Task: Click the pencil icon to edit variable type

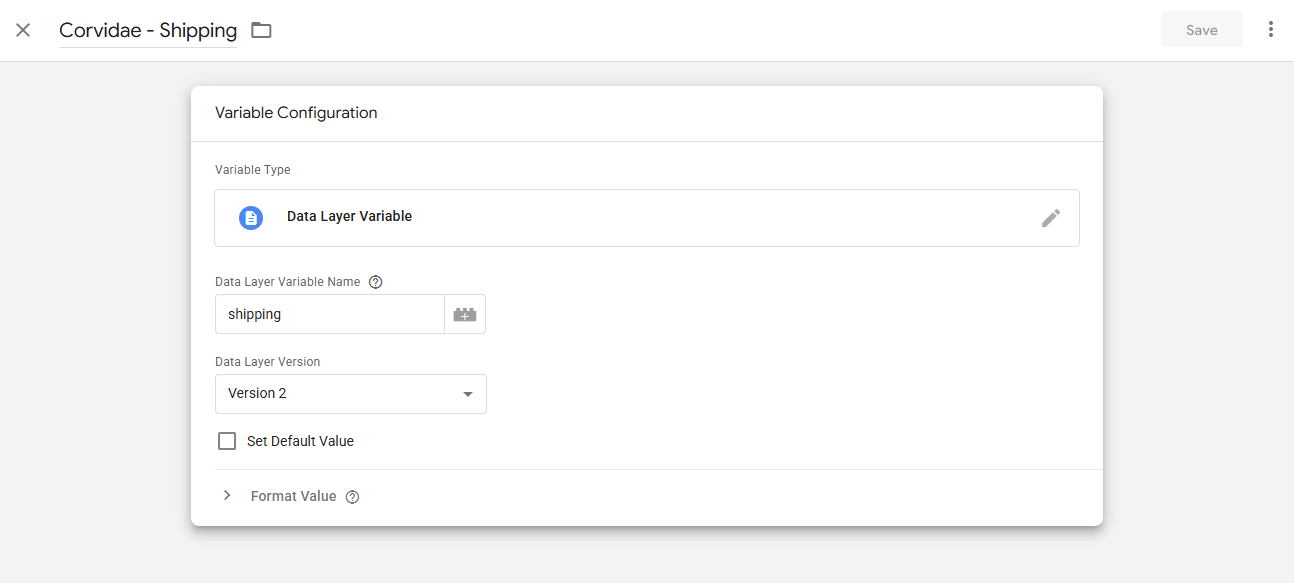Action: pos(1051,217)
